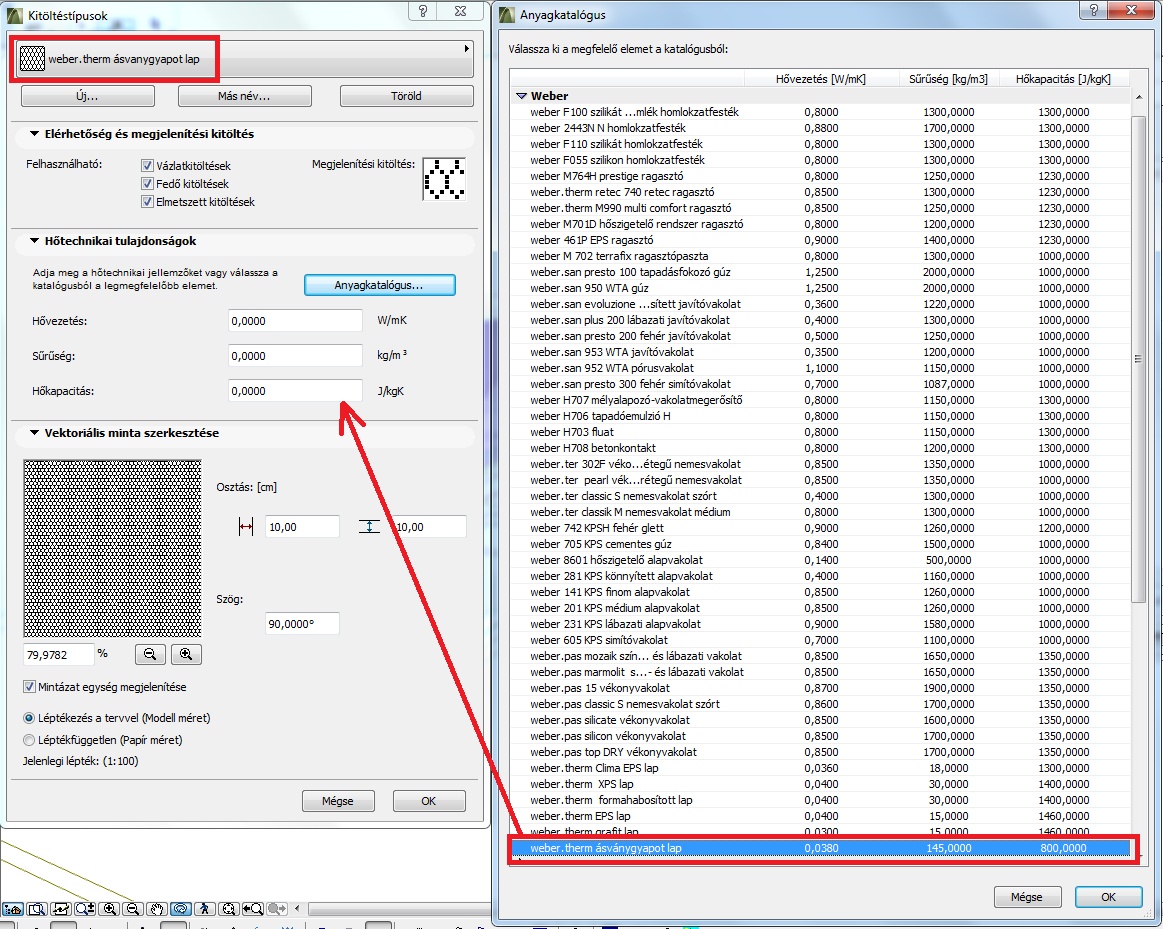Toggle the Vázlatkitöltések checkbox
Image resolution: width=1163 pixels, height=929 pixels.
pyautogui.click(x=147, y=165)
